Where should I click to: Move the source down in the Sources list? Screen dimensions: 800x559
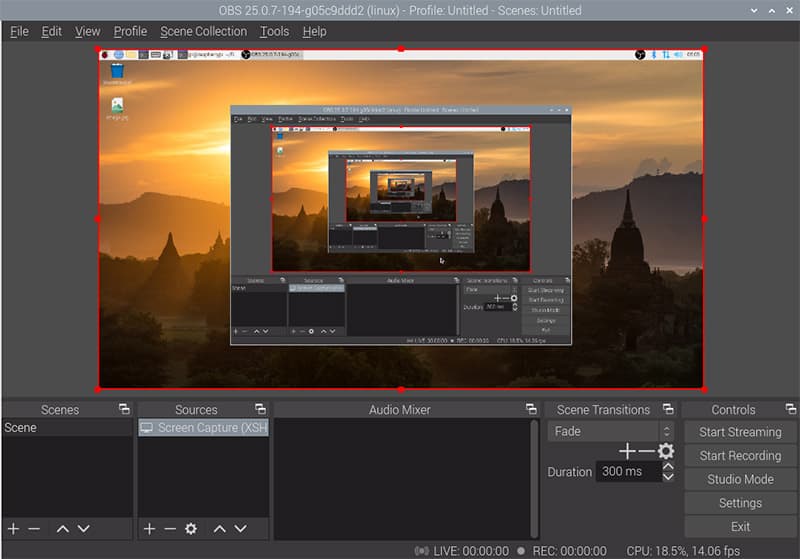pyautogui.click(x=240, y=529)
